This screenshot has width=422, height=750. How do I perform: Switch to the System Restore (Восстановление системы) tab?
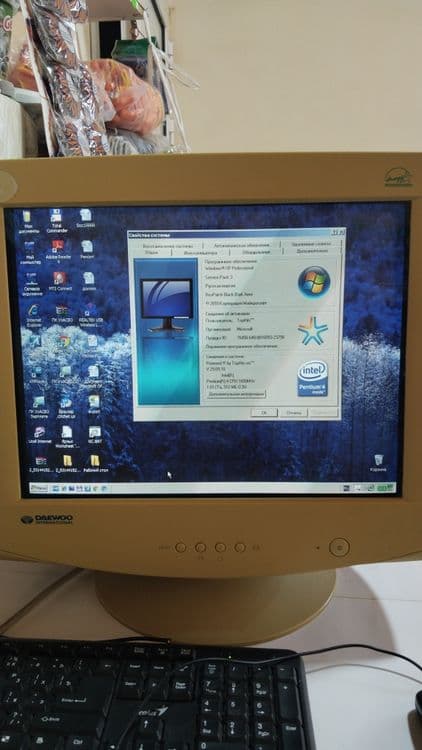[x=168, y=245]
